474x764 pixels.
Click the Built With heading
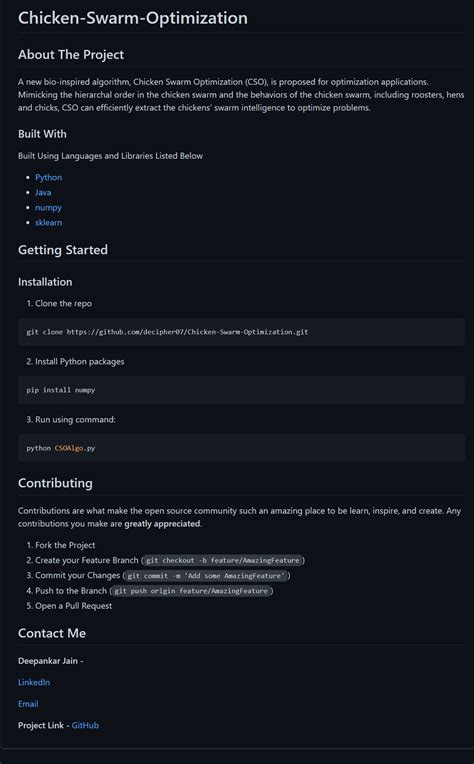coord(42,134)
